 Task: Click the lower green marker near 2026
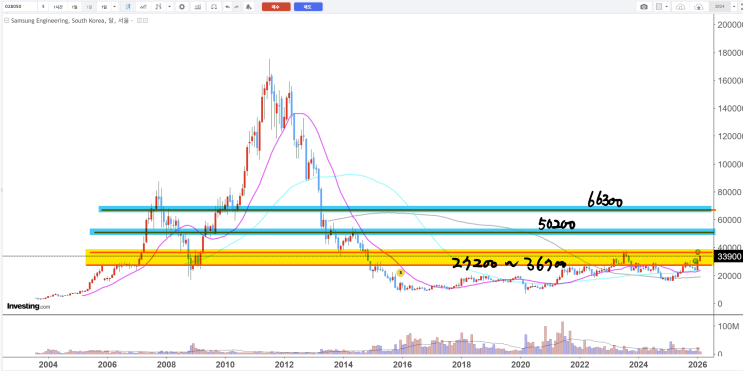point(695,261)
